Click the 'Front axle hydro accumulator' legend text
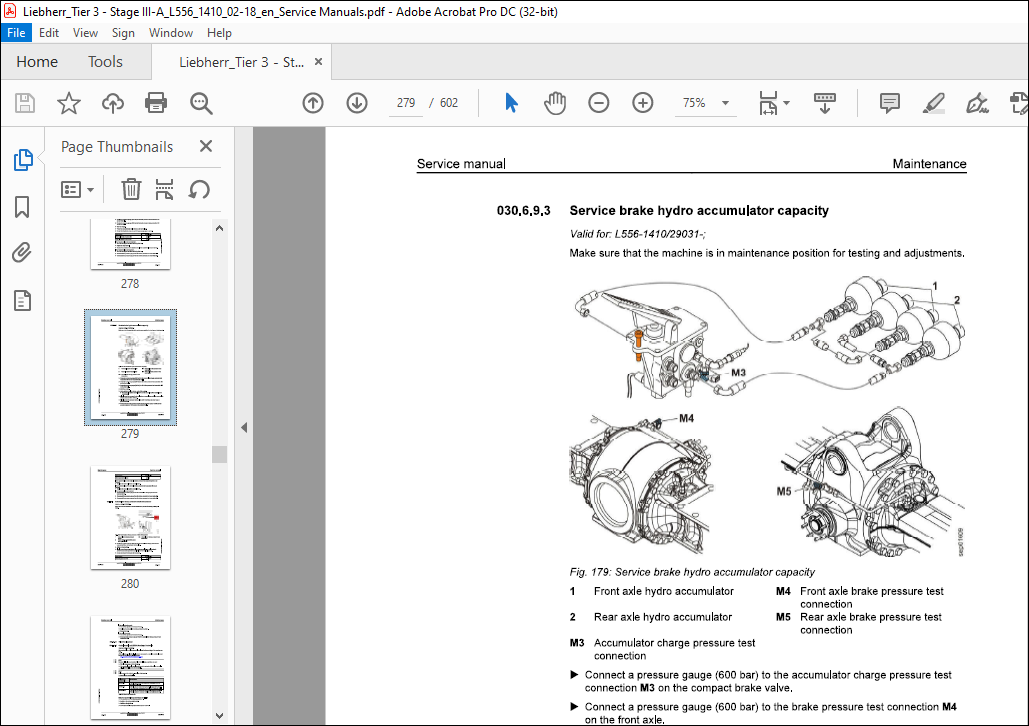The height and width of the screenshot is (726, 1029). click(663, 591)
